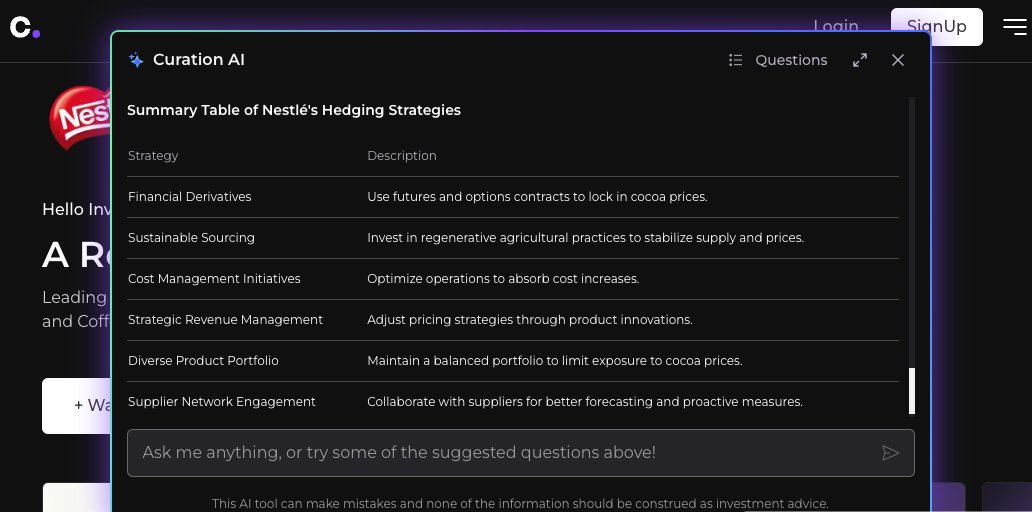The height and width of the screenshot is (512, 1032).
Task: Click the Curation site logo
Action: [x=25, y=27]
